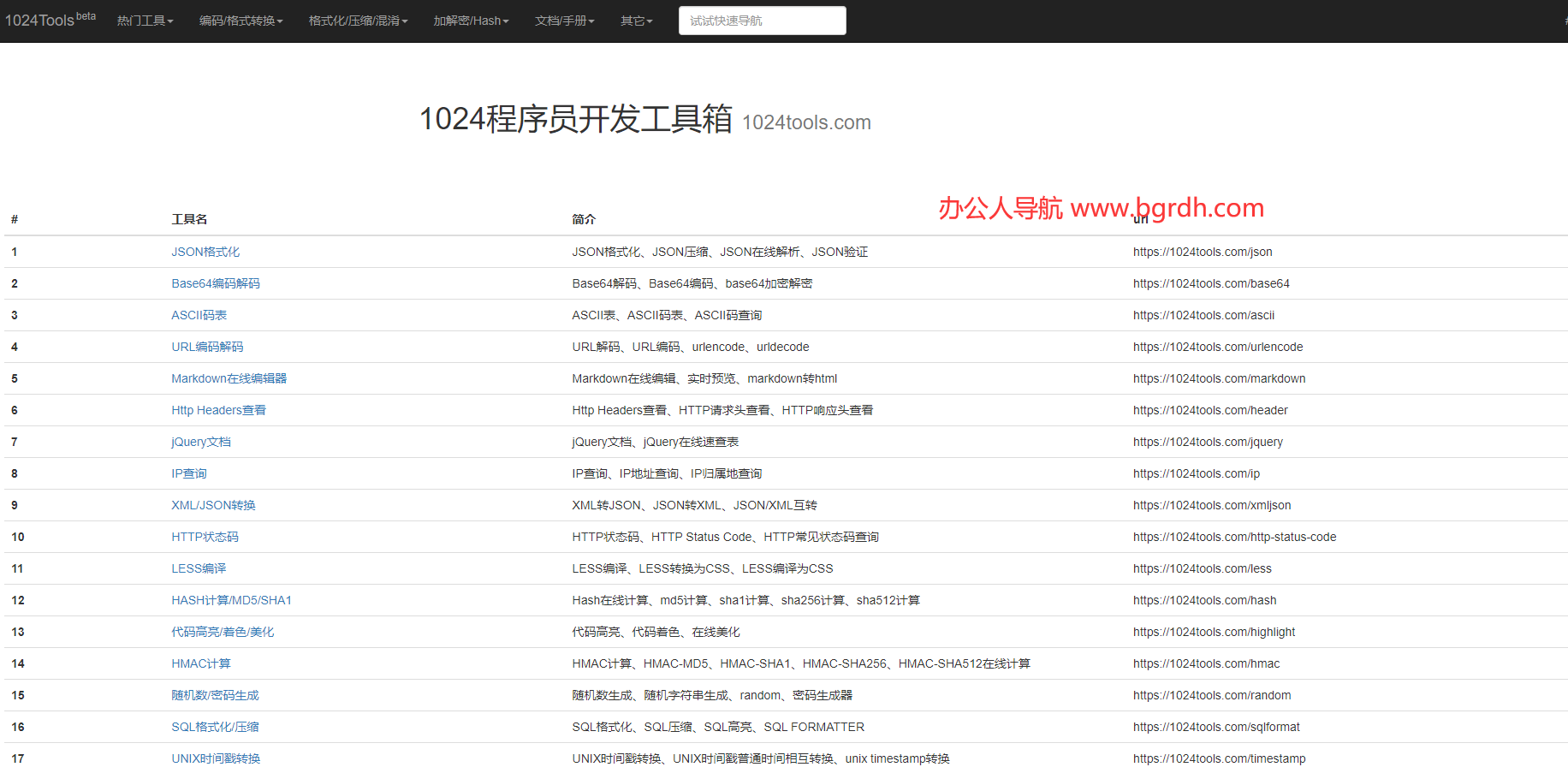Open the URL编码解码 tool

coord(206,347)
